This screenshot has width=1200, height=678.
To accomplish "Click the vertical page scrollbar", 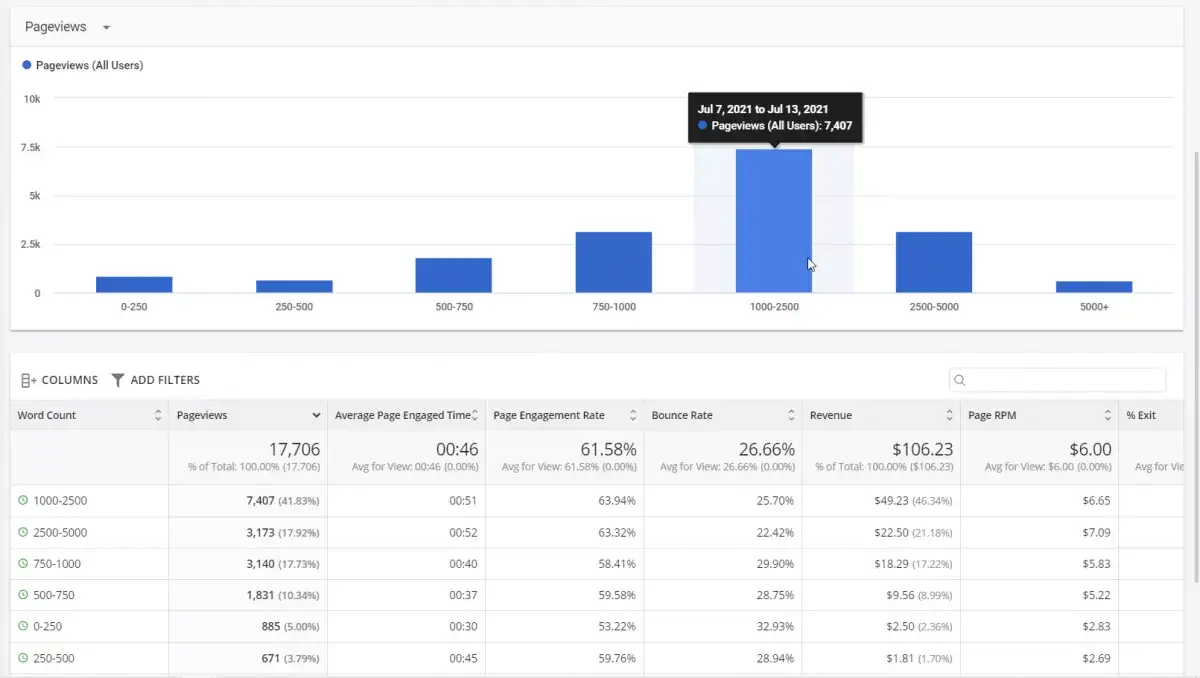I will [1195, 367].
